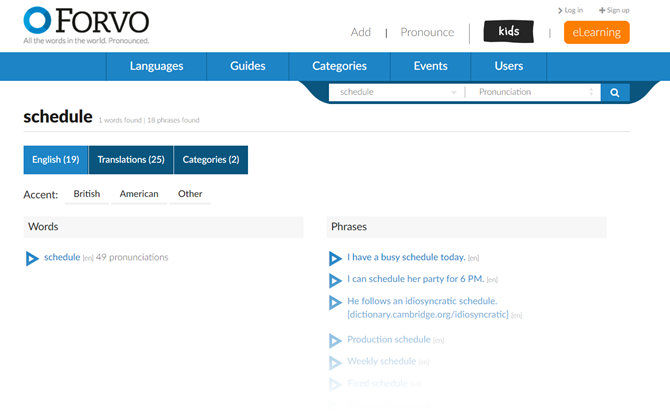Switch to the Translations (25) tab
Image resolution: width=670 pixels, height=417 pixels.
pos(131,160)
